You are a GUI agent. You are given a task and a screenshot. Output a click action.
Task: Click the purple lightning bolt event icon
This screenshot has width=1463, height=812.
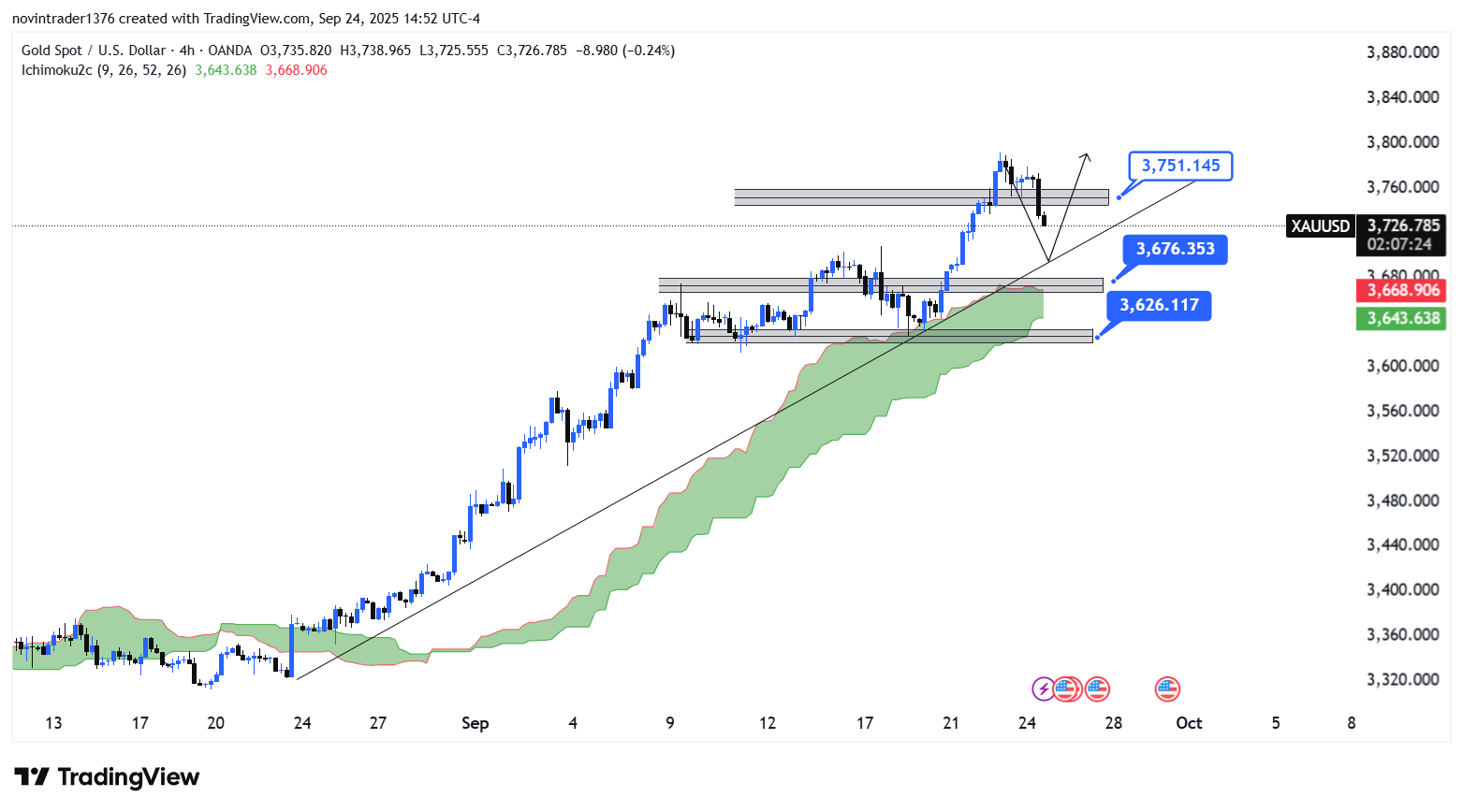[1043, 689]
